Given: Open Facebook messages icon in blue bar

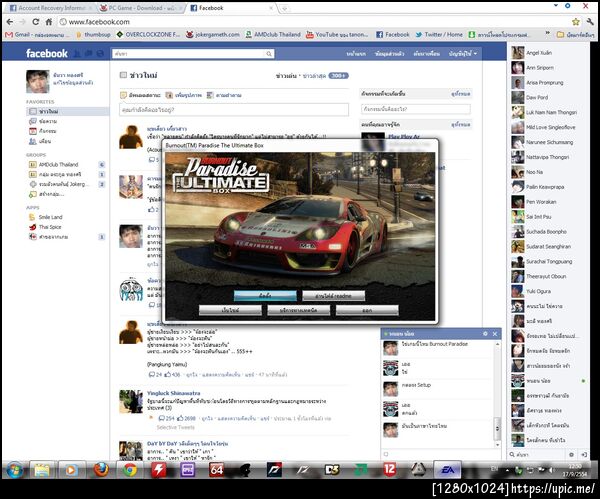Looking at the screenshot, I should [x=88, y=54].
